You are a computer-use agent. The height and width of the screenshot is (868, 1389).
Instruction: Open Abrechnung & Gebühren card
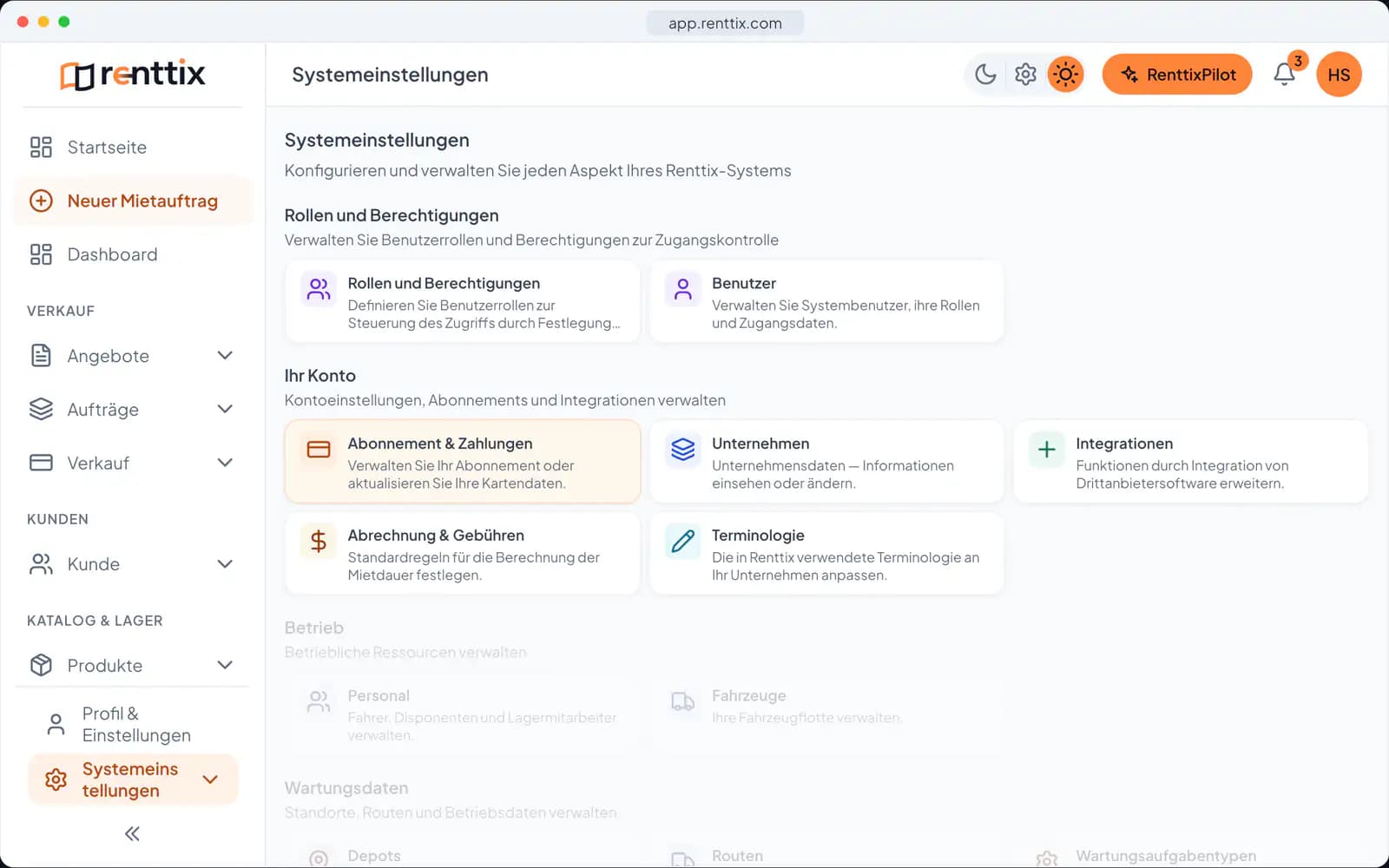point(463,554)
